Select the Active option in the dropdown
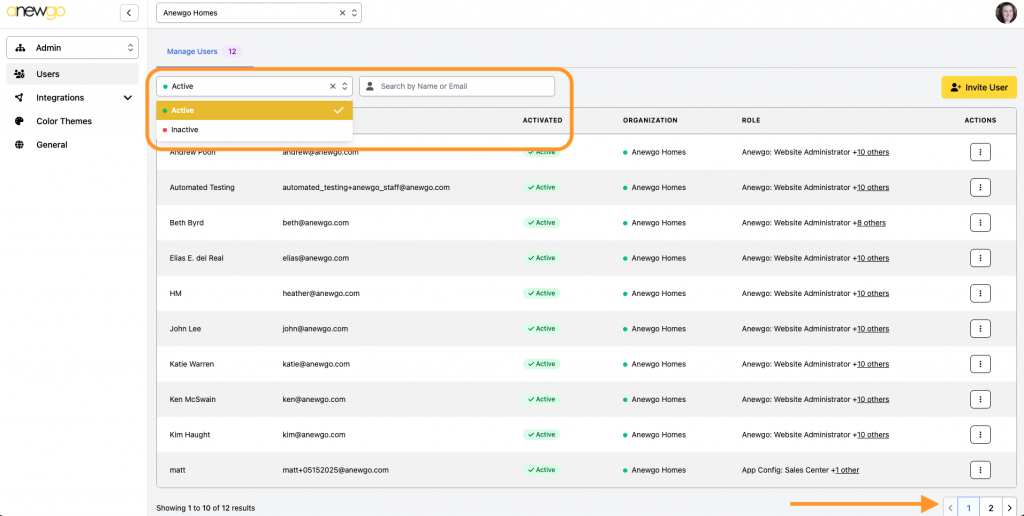 tap(255, 110)
